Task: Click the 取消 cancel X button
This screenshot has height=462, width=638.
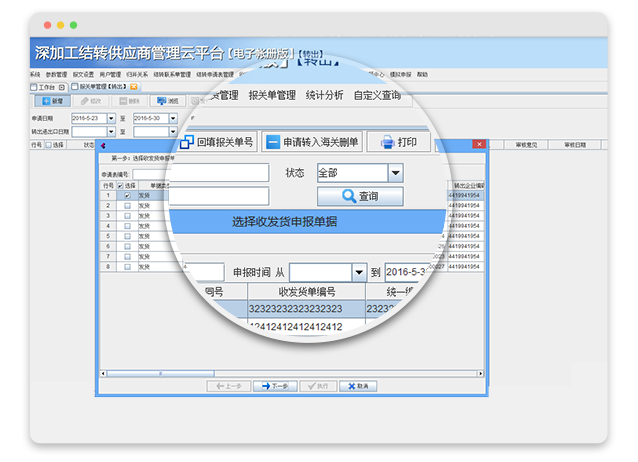Action: [357, 386]
